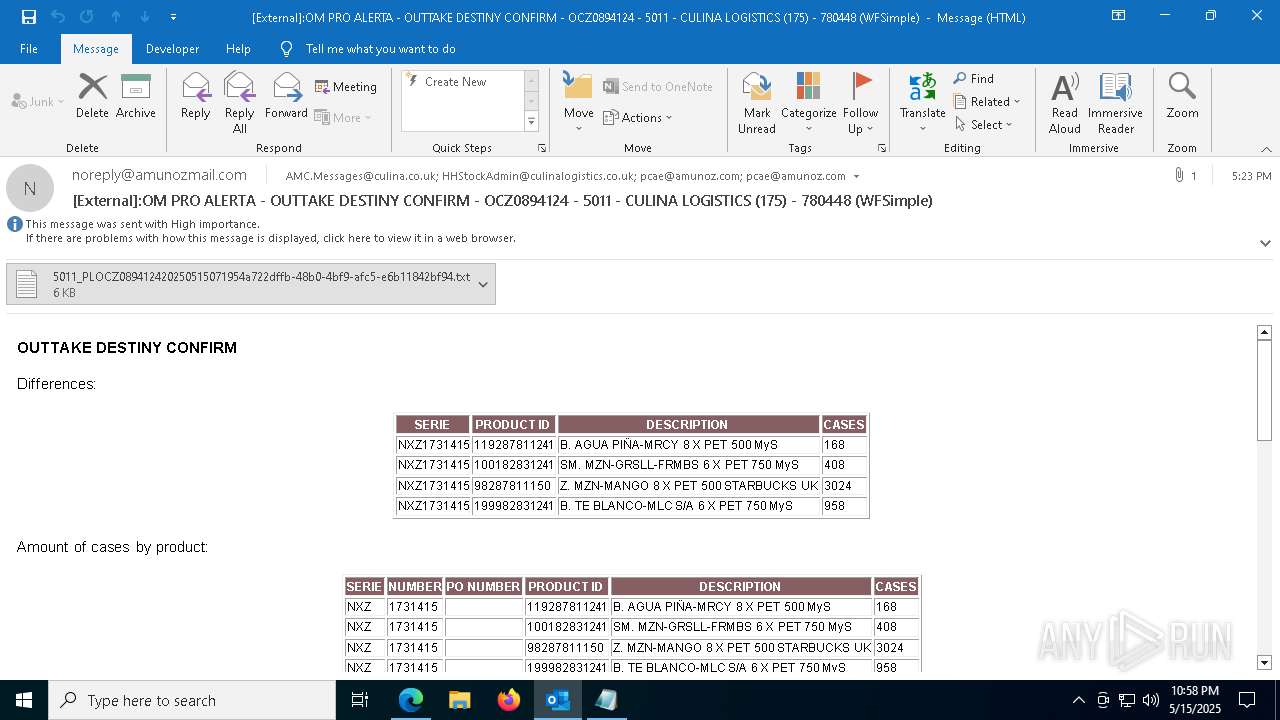
Task: Open Task View on taskbar
Action: (x=361, y=700)
